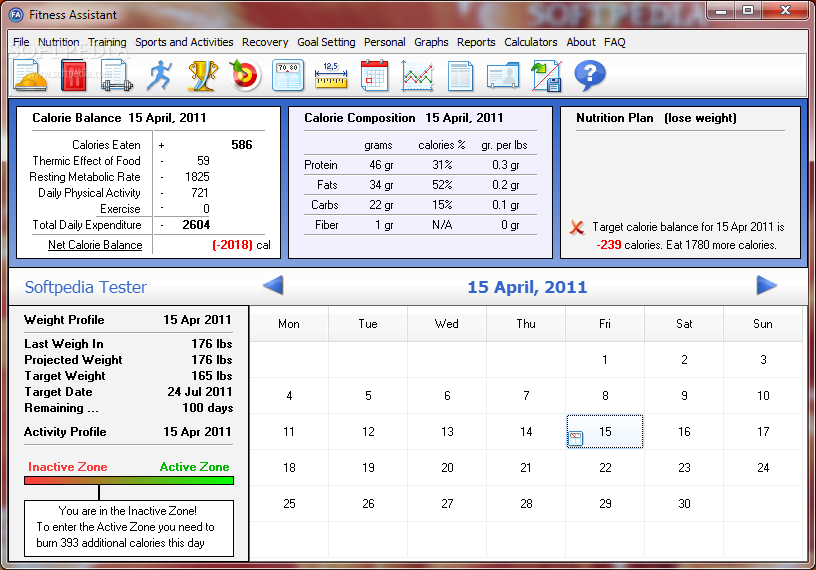Click the Fitness Assistant title bar icon

point(16,15)
